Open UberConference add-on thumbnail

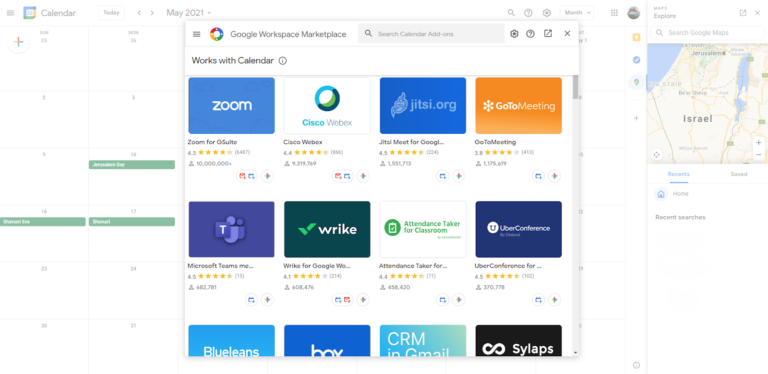coord(519,229)
